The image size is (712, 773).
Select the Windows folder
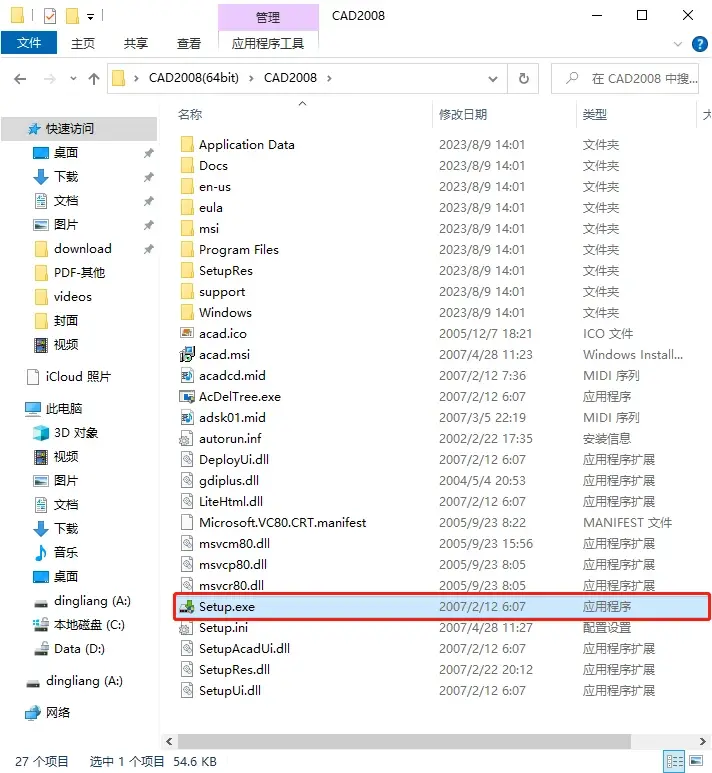(225, 313)
